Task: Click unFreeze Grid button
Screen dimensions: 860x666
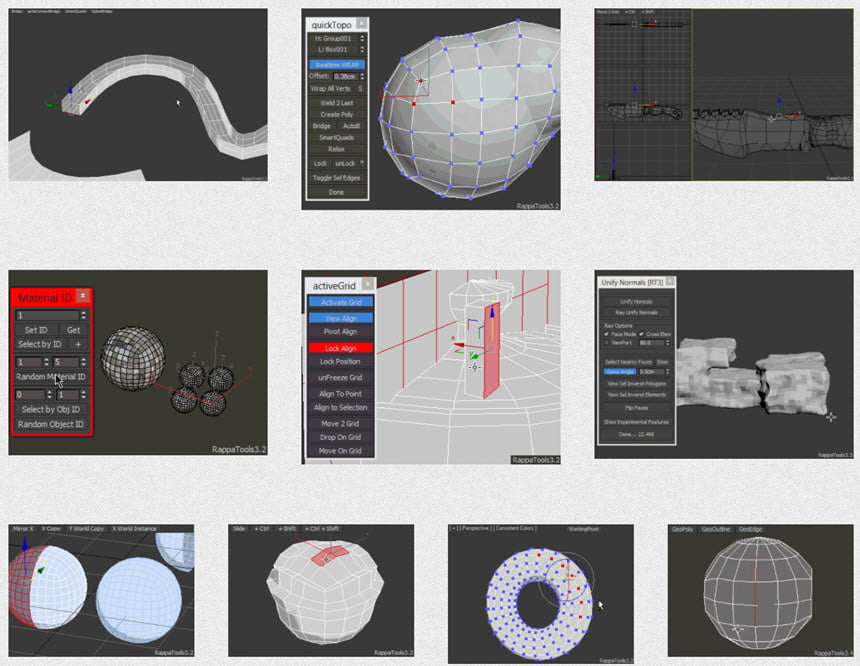Action: pos(341,377)
